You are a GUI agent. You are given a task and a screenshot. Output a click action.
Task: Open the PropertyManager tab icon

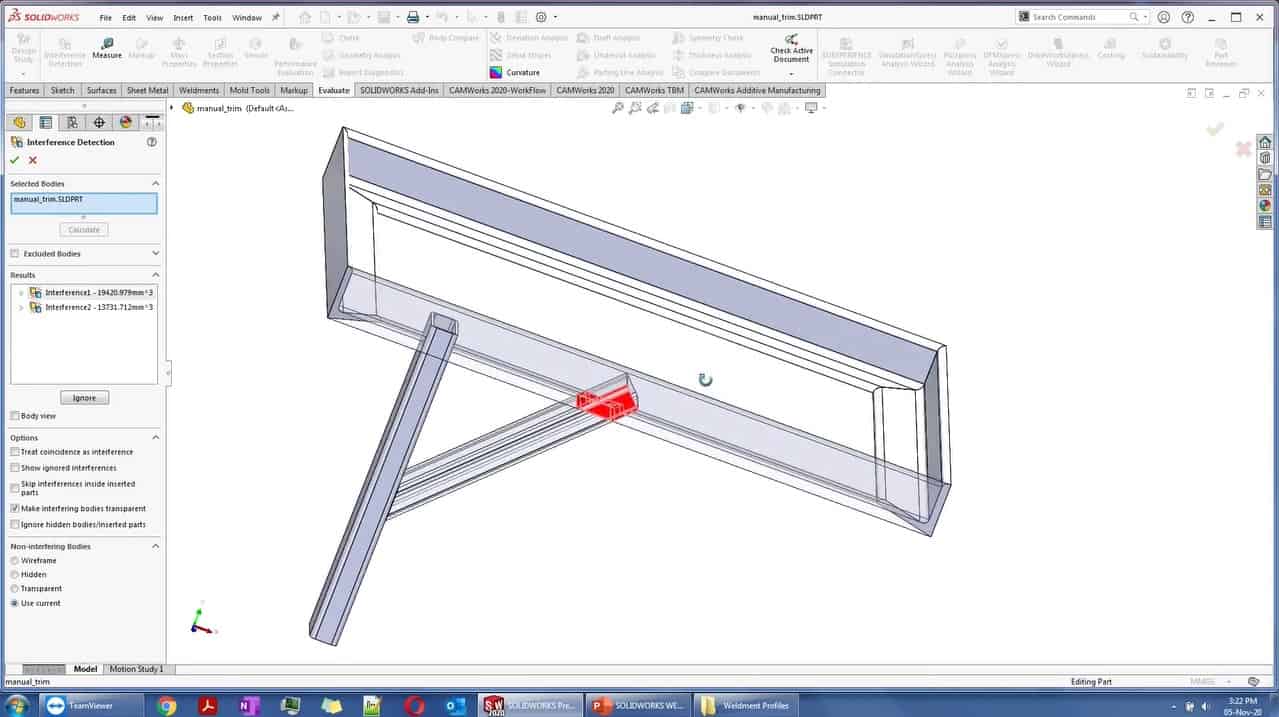pos(45,123)
